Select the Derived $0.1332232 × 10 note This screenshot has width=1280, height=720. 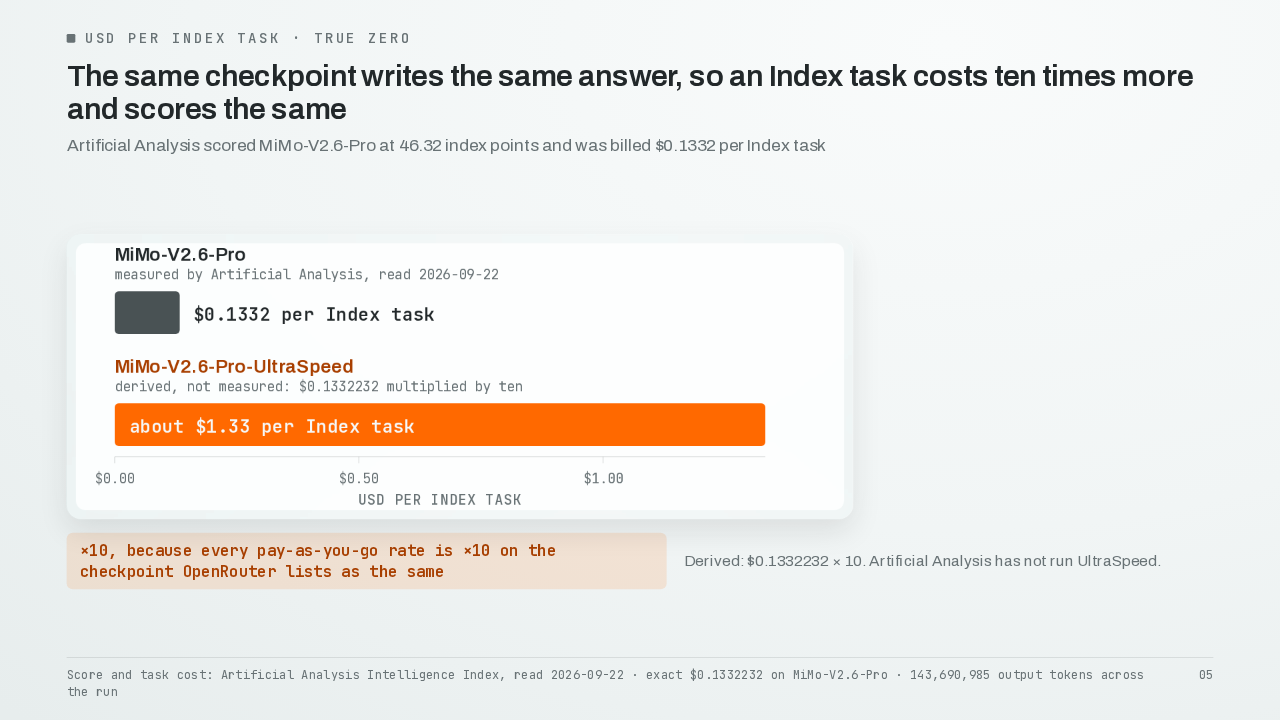(x=922, y=561)
